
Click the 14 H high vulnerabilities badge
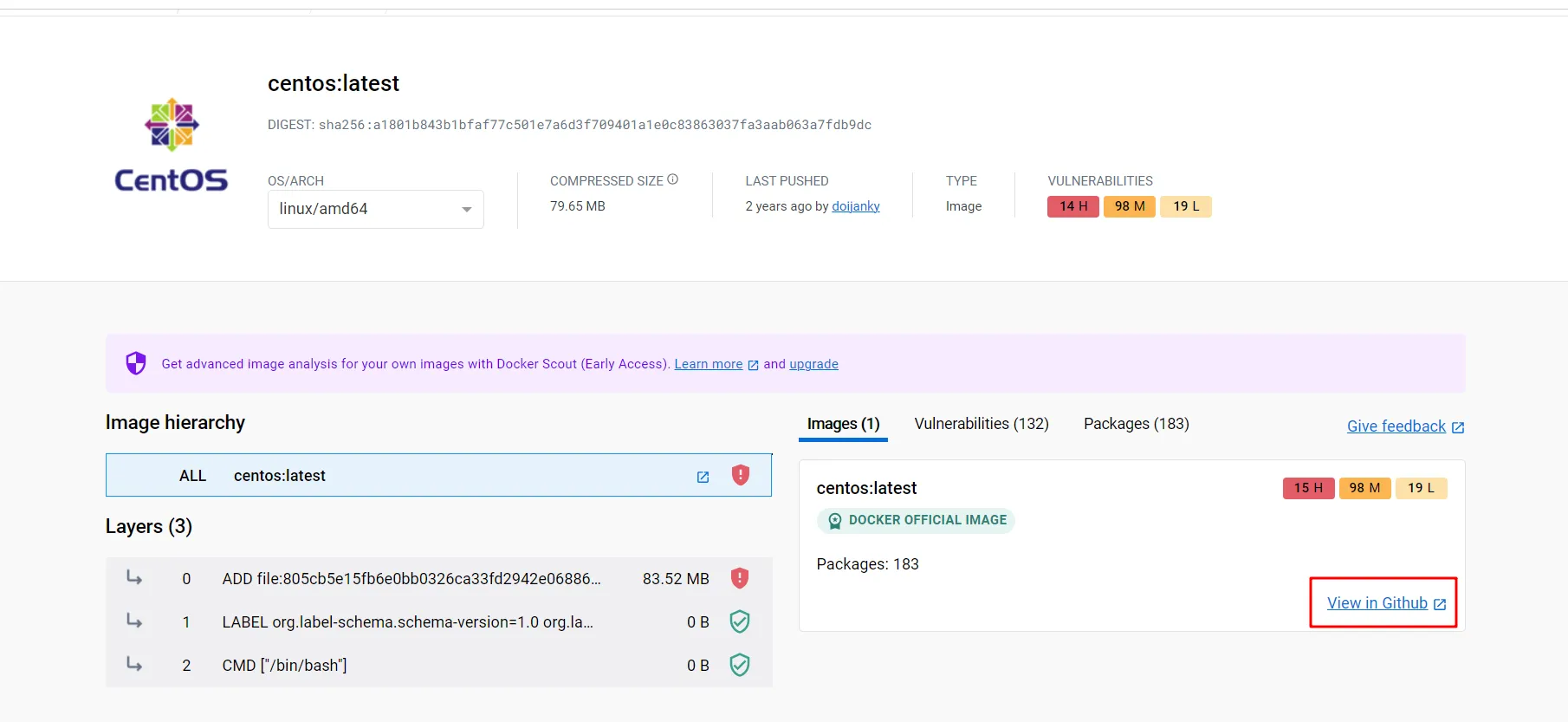click(1073, 206)
